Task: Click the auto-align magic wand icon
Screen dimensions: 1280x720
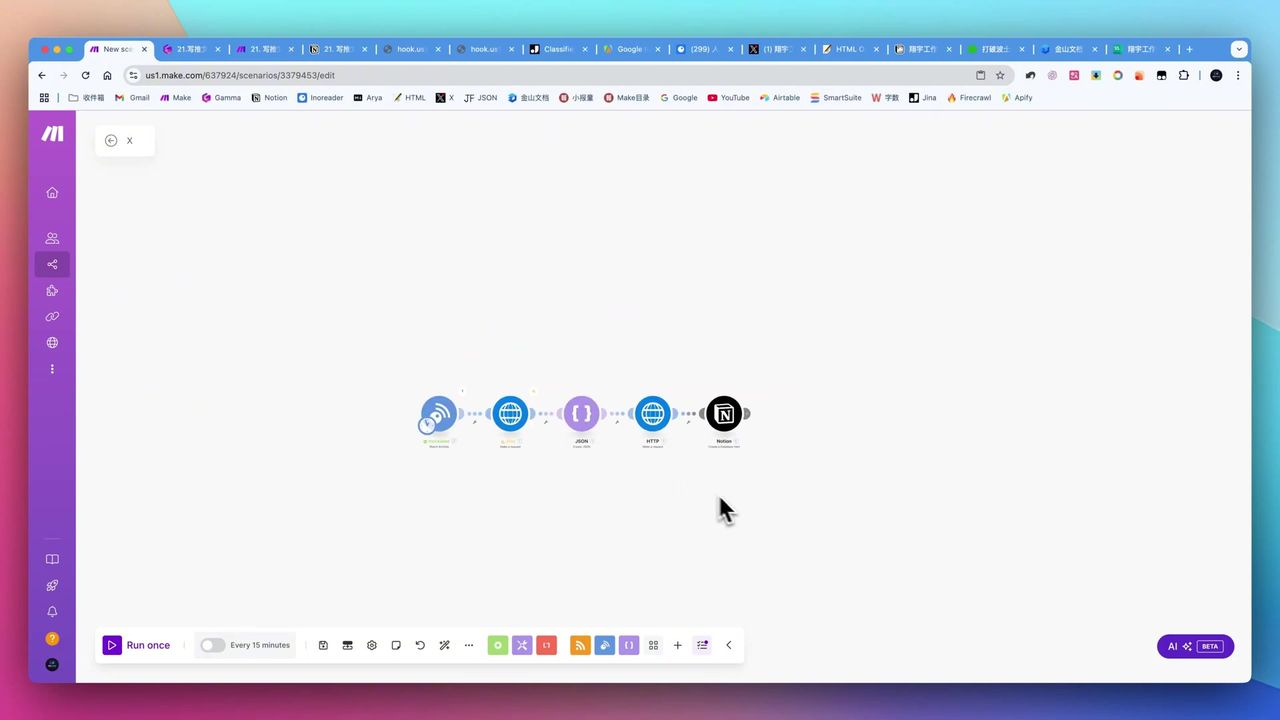Action: click(x=444, y=646)
